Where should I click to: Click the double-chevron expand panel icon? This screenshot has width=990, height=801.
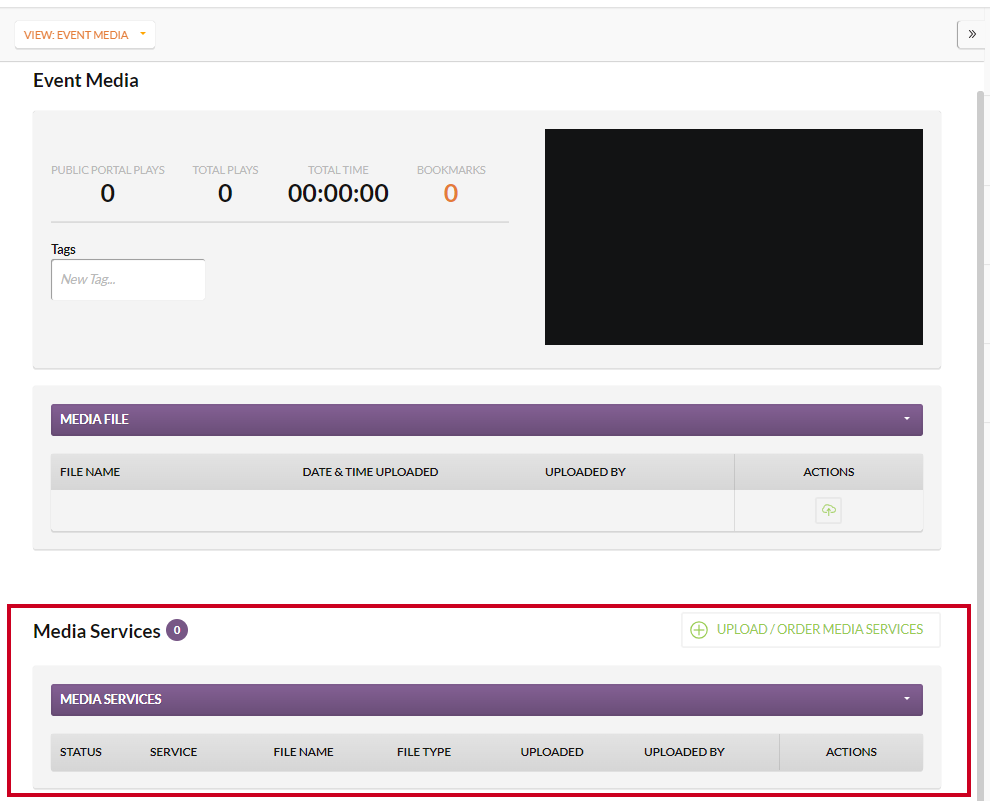tap(972, 34)
